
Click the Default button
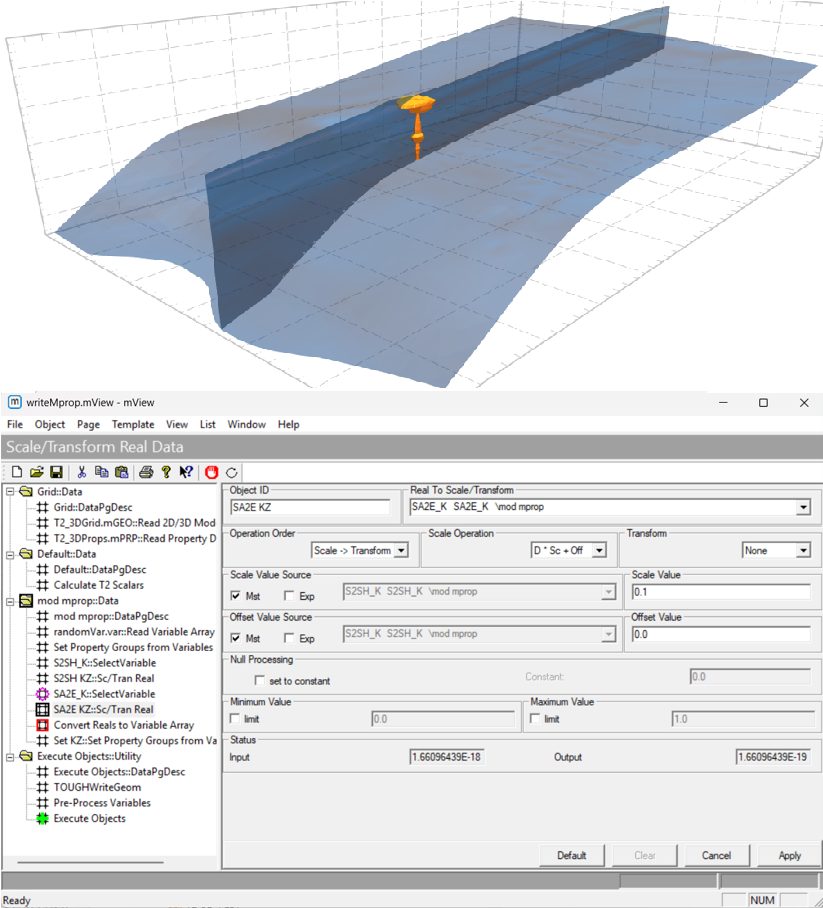pos(572,855)
